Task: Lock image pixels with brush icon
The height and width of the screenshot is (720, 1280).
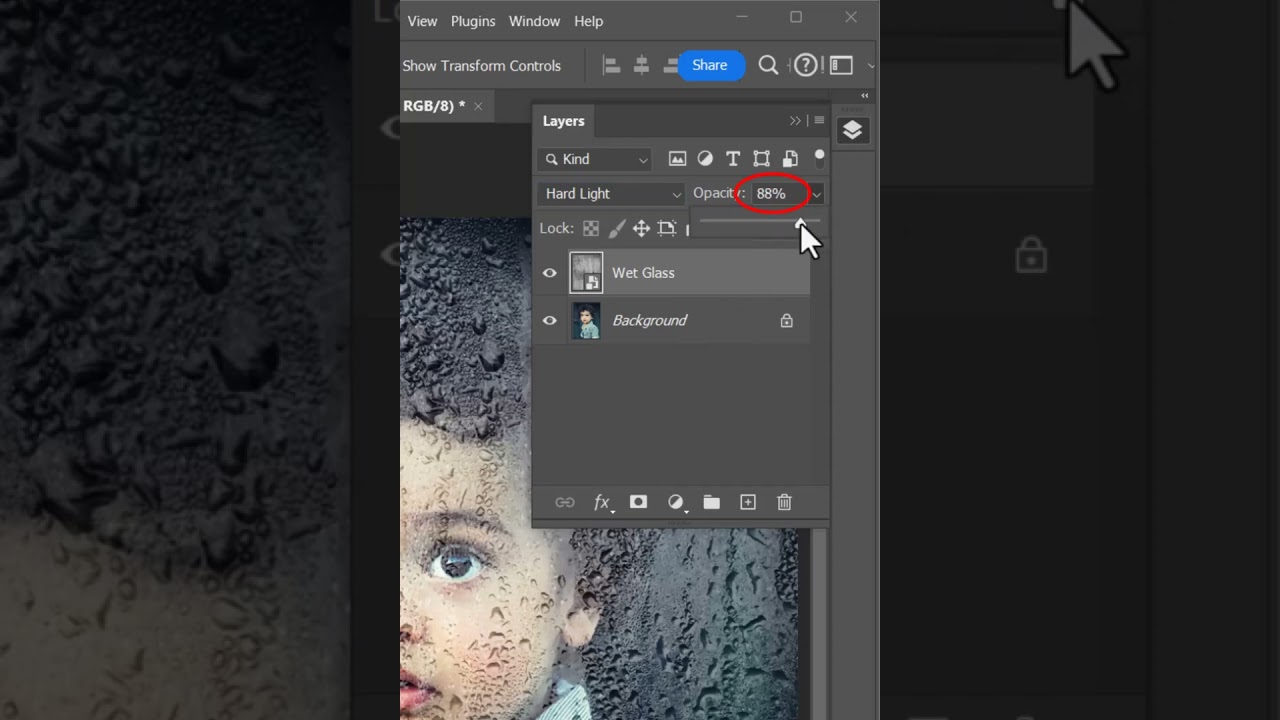Action: pyautogui.click(x=616, y=228)
